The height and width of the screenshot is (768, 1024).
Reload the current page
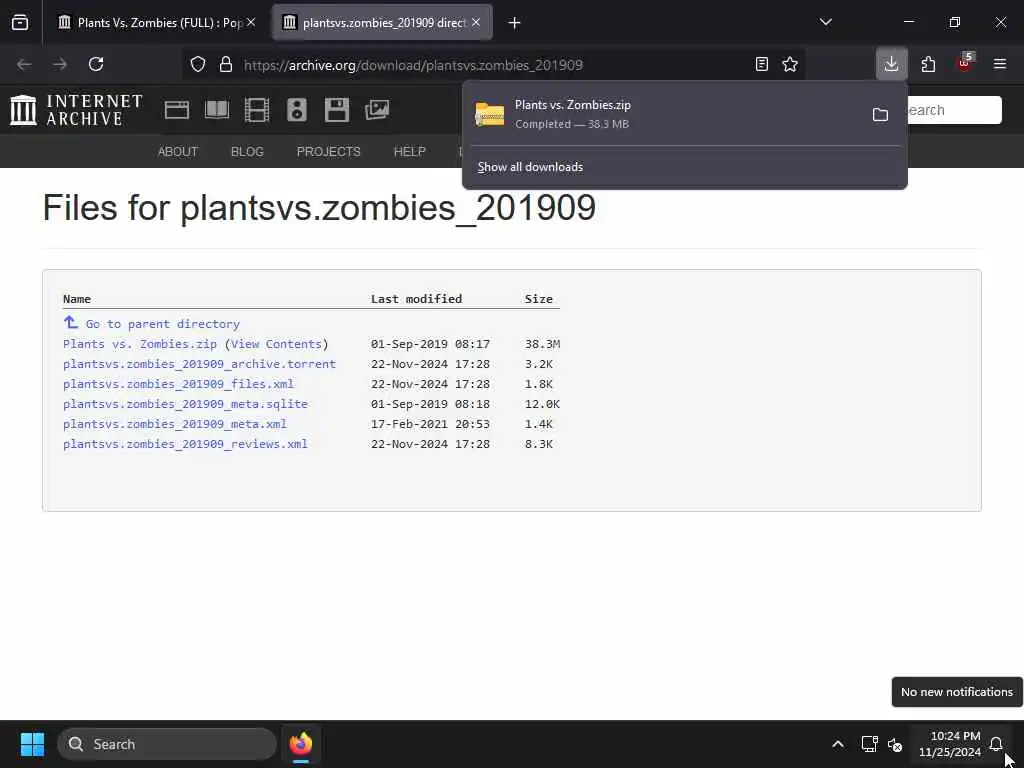[x=96, y=64]
